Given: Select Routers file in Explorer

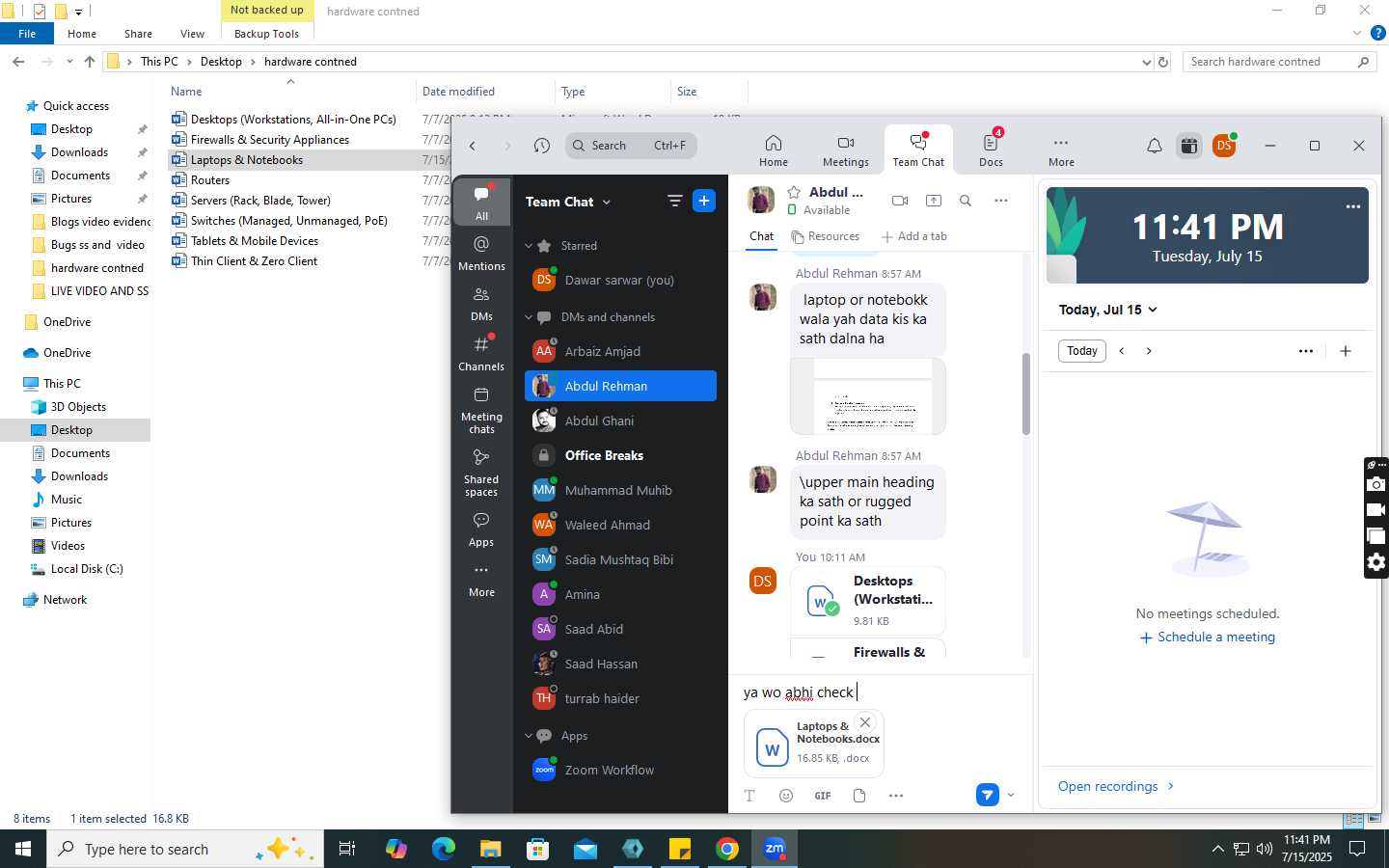Looking at the screenshot, I should pyautogui.click(x=209, y=180).
